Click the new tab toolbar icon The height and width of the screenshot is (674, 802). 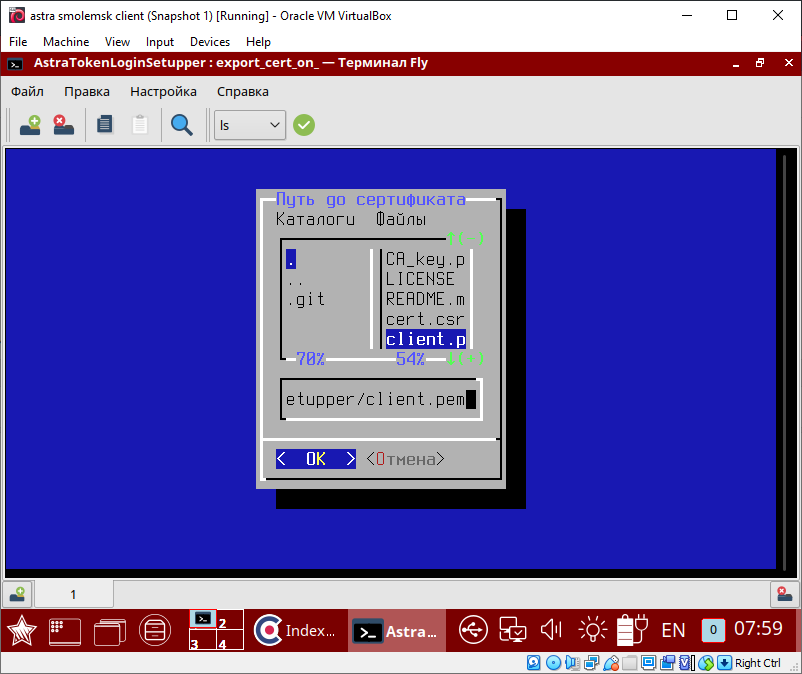tap(30, 125)
